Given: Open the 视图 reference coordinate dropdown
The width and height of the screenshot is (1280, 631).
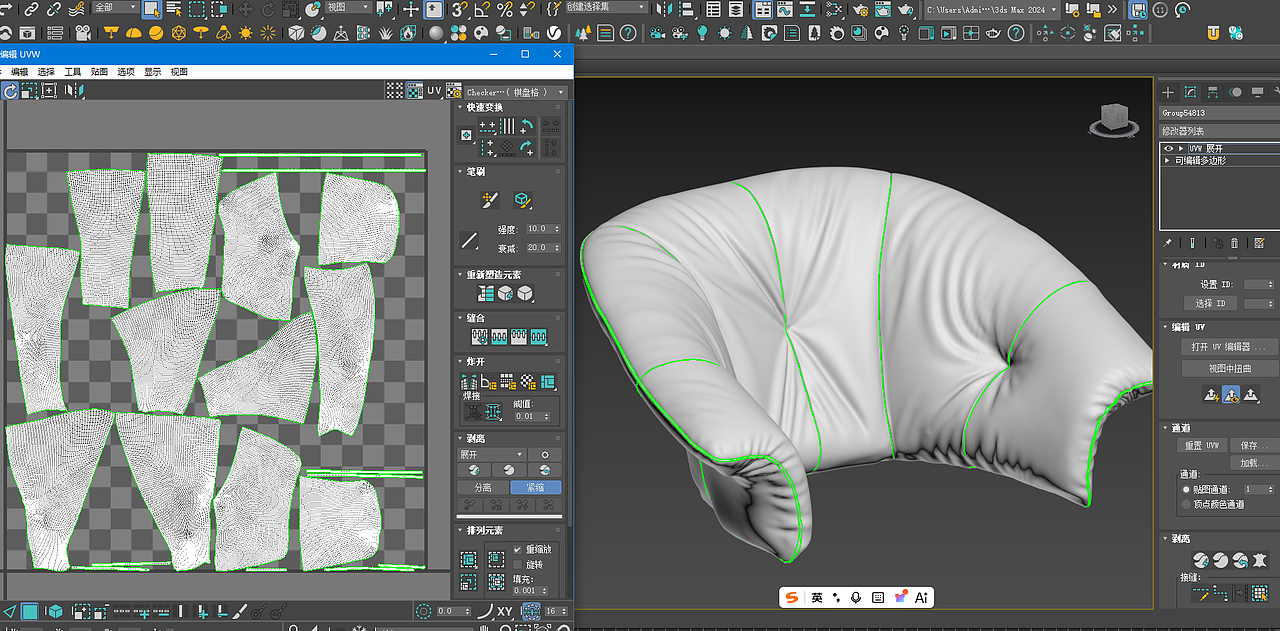Looking at the screenshot, I should [348, 7].
